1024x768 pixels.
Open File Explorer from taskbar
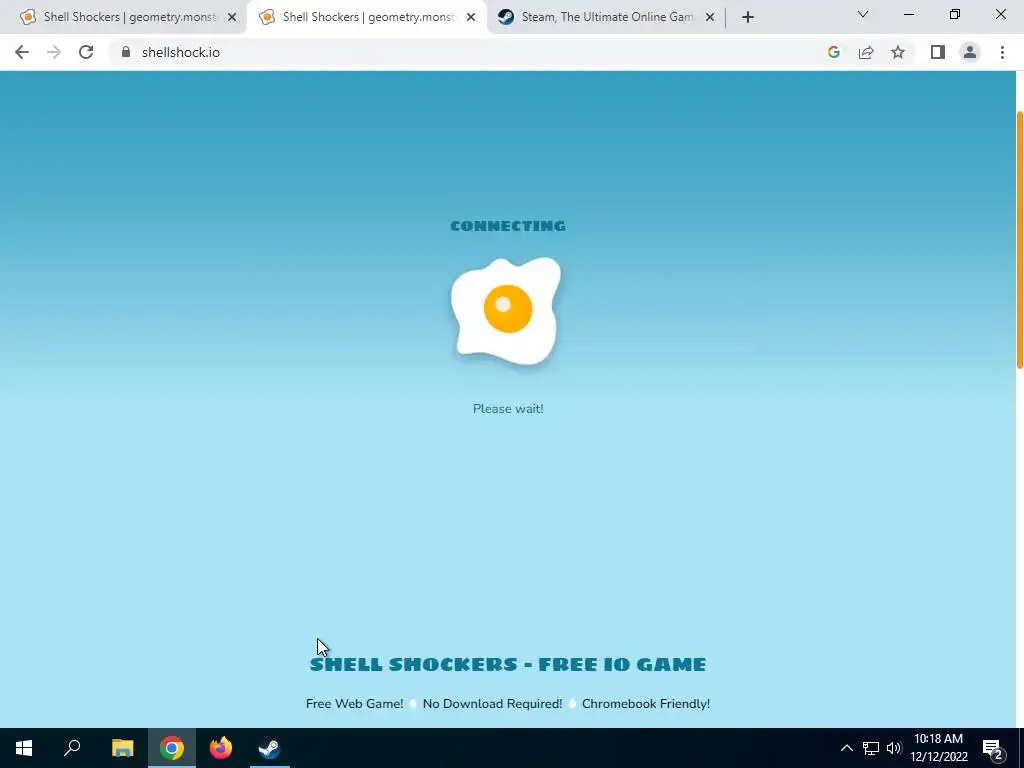(x=122, y=748)
